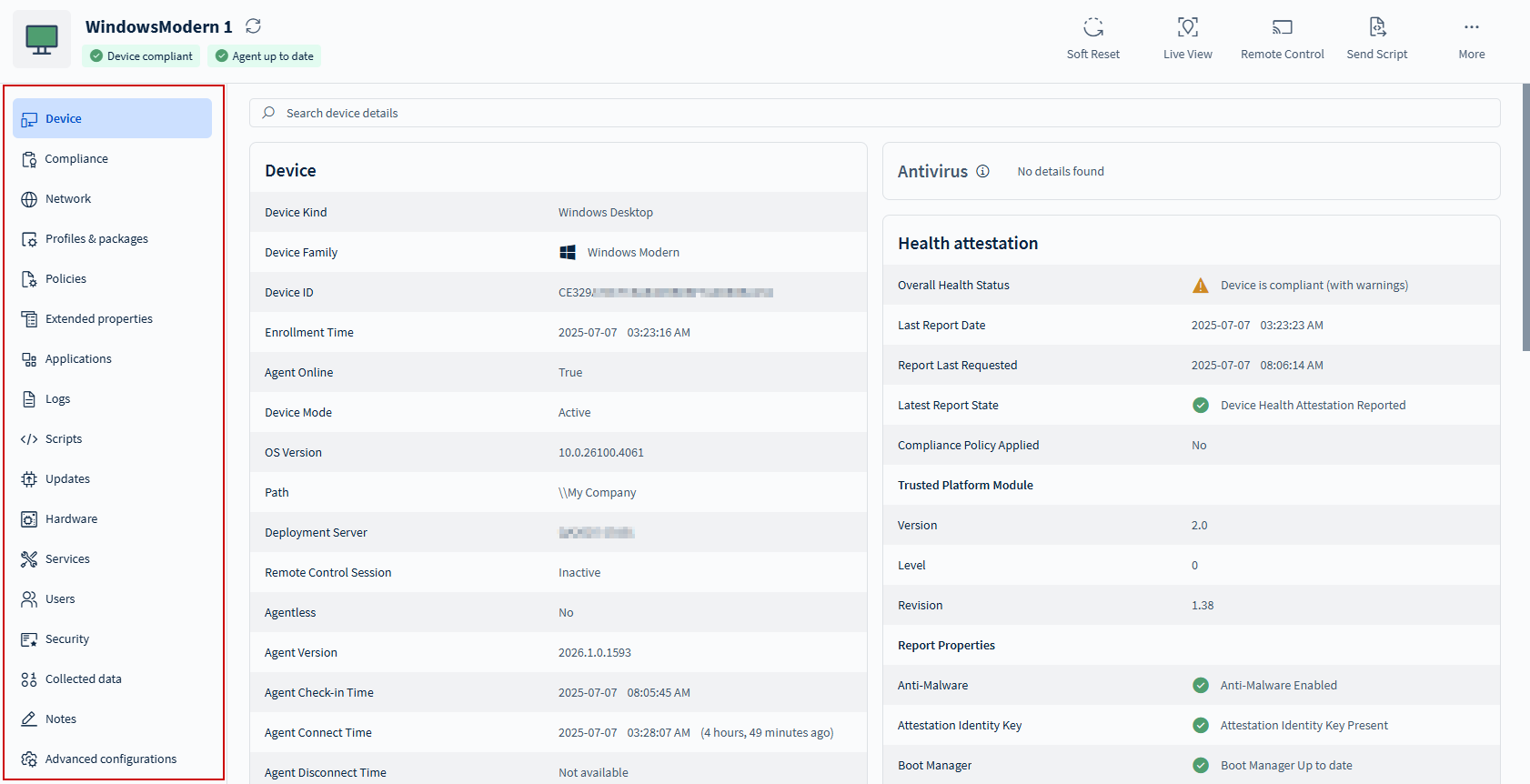Image resolution: width=1530 pixels, height=784 pixels.
Task: Click inside the Search device details field
Action: coord(873,113)
